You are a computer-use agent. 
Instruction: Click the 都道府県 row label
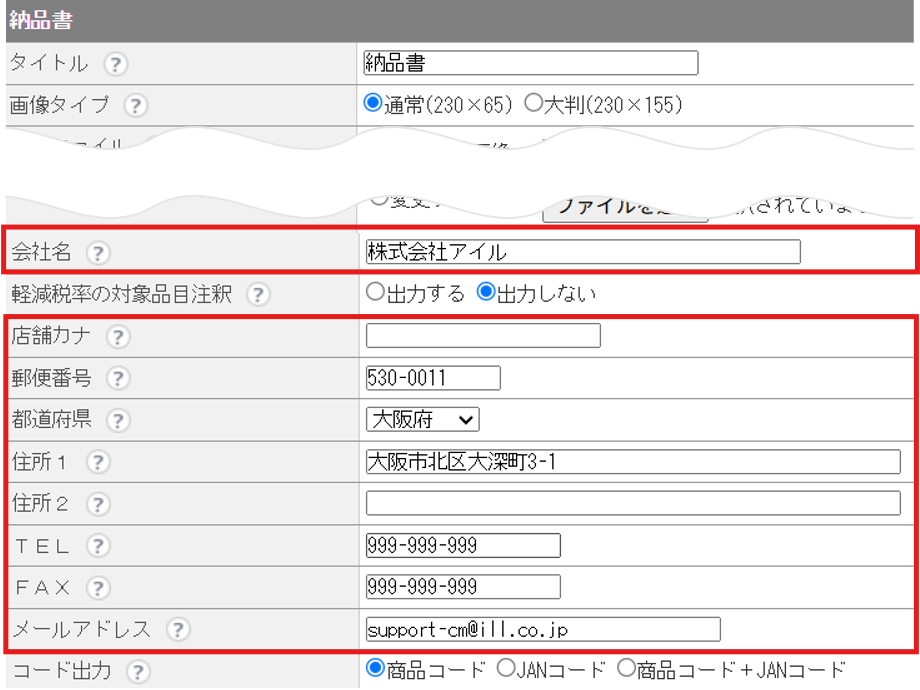point(51,420)
